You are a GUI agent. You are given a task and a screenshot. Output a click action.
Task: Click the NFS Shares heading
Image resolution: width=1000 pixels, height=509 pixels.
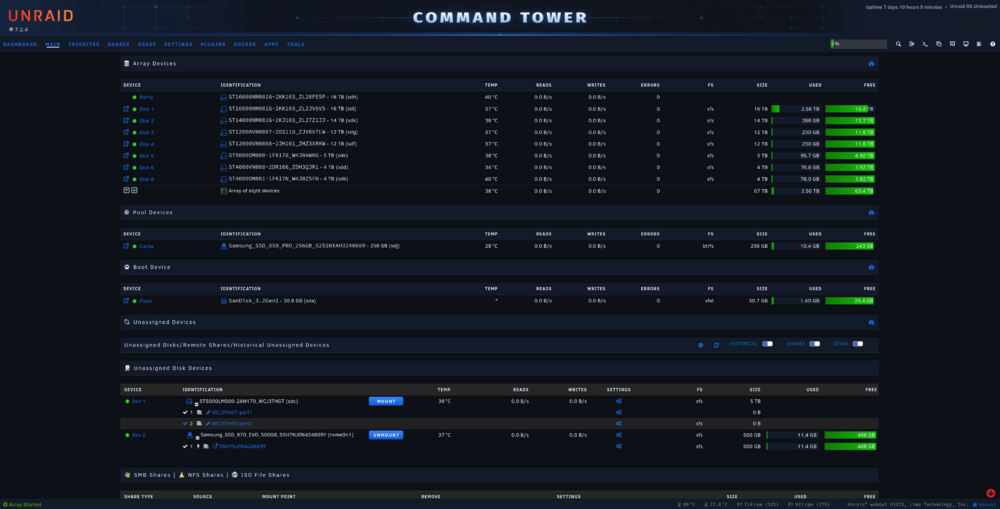click(205, 475)
